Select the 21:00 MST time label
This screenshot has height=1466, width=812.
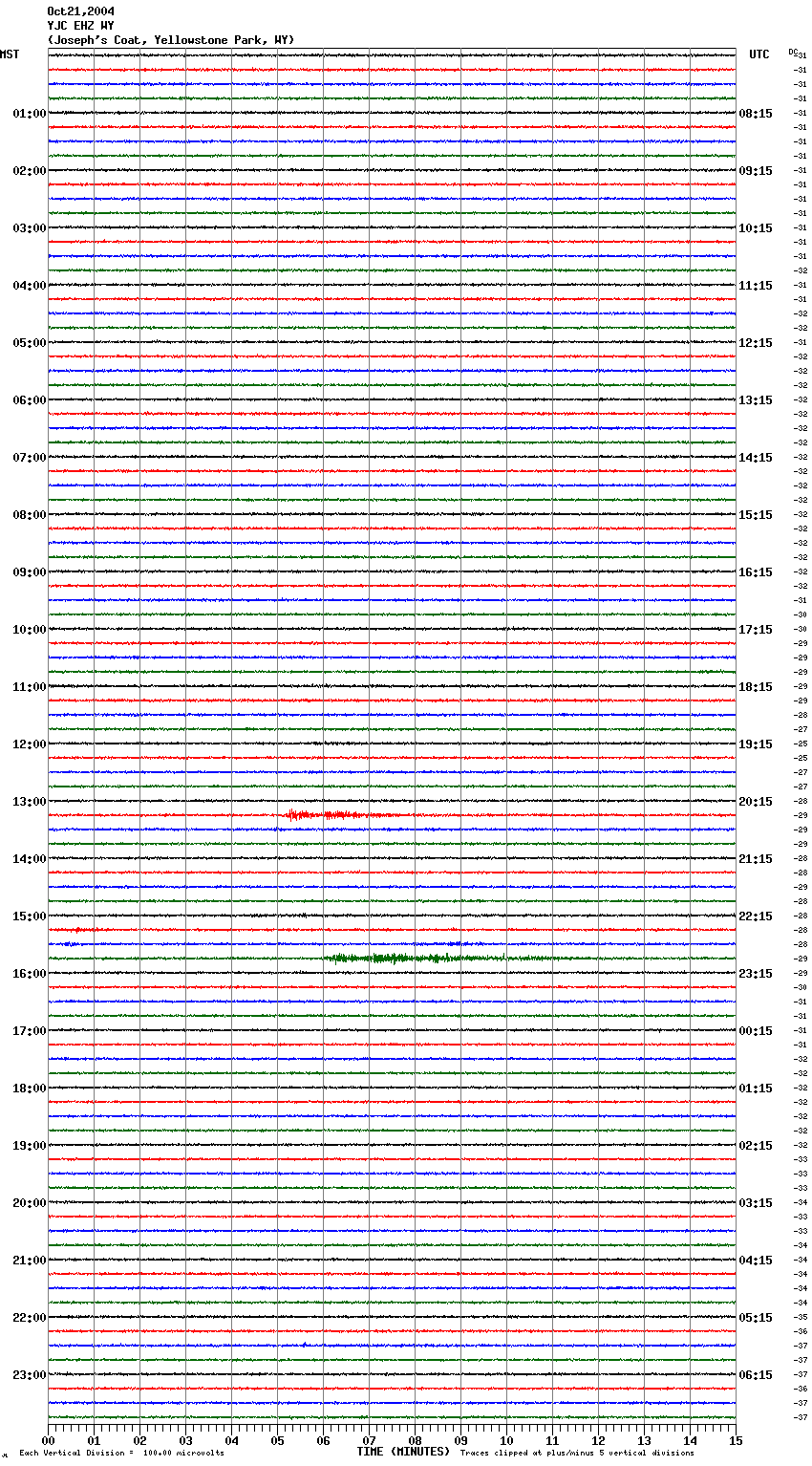point(30,1261)
